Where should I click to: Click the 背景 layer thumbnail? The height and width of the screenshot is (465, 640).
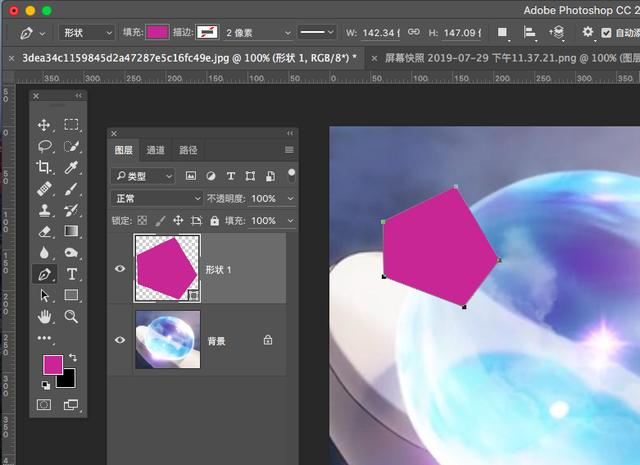(x=168, y=340)
